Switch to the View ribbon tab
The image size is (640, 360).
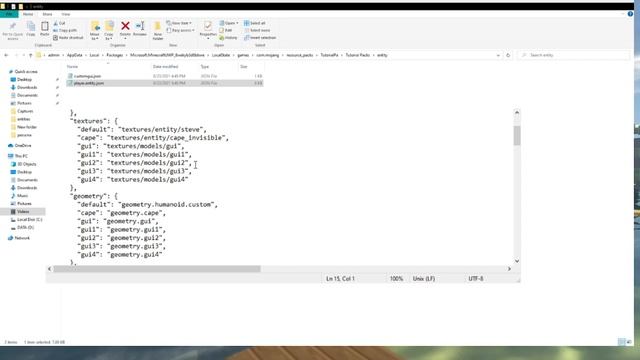pyautogui.click(x=66, y=14)
